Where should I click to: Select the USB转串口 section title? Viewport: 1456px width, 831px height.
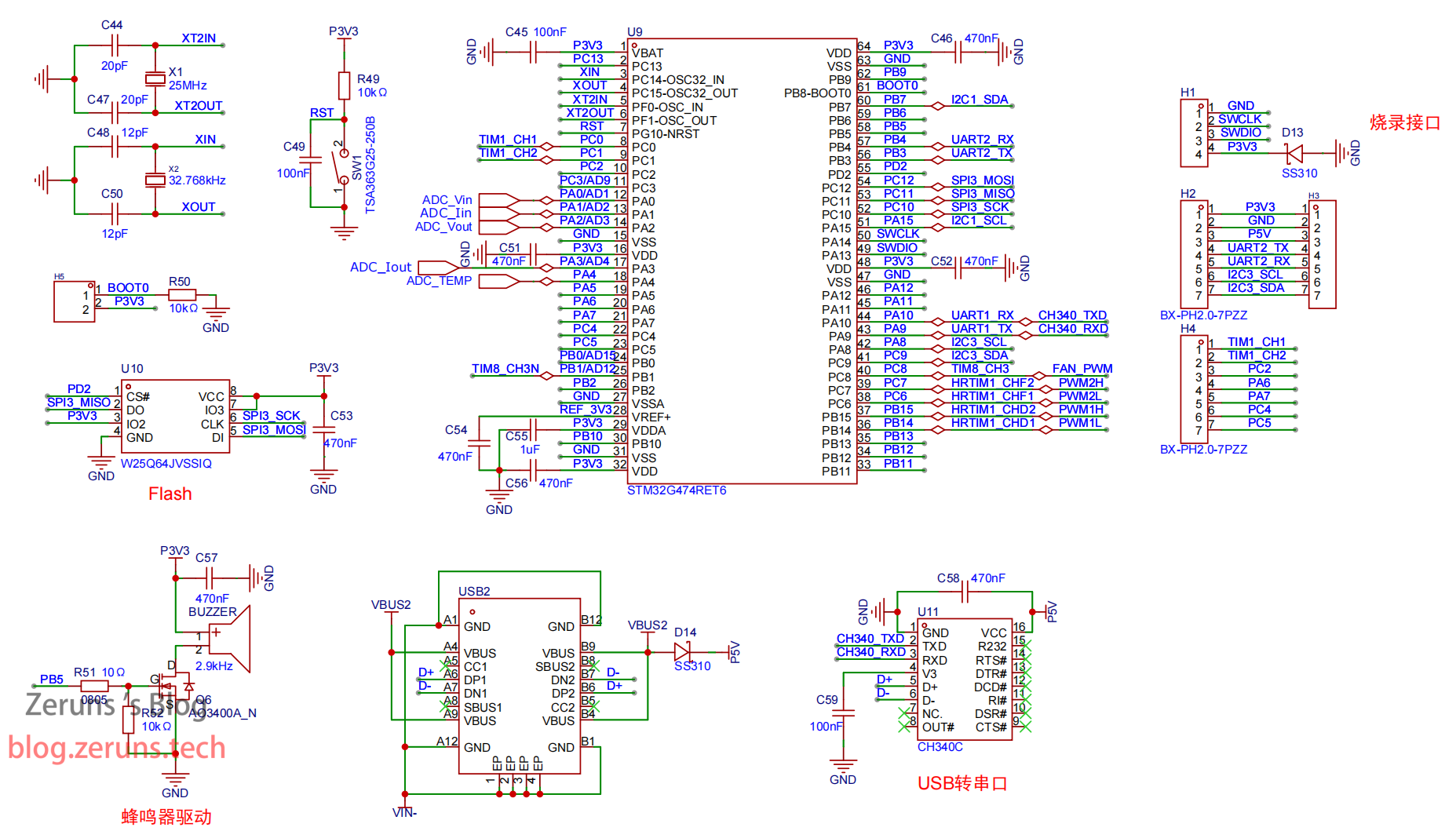(962, 783)
